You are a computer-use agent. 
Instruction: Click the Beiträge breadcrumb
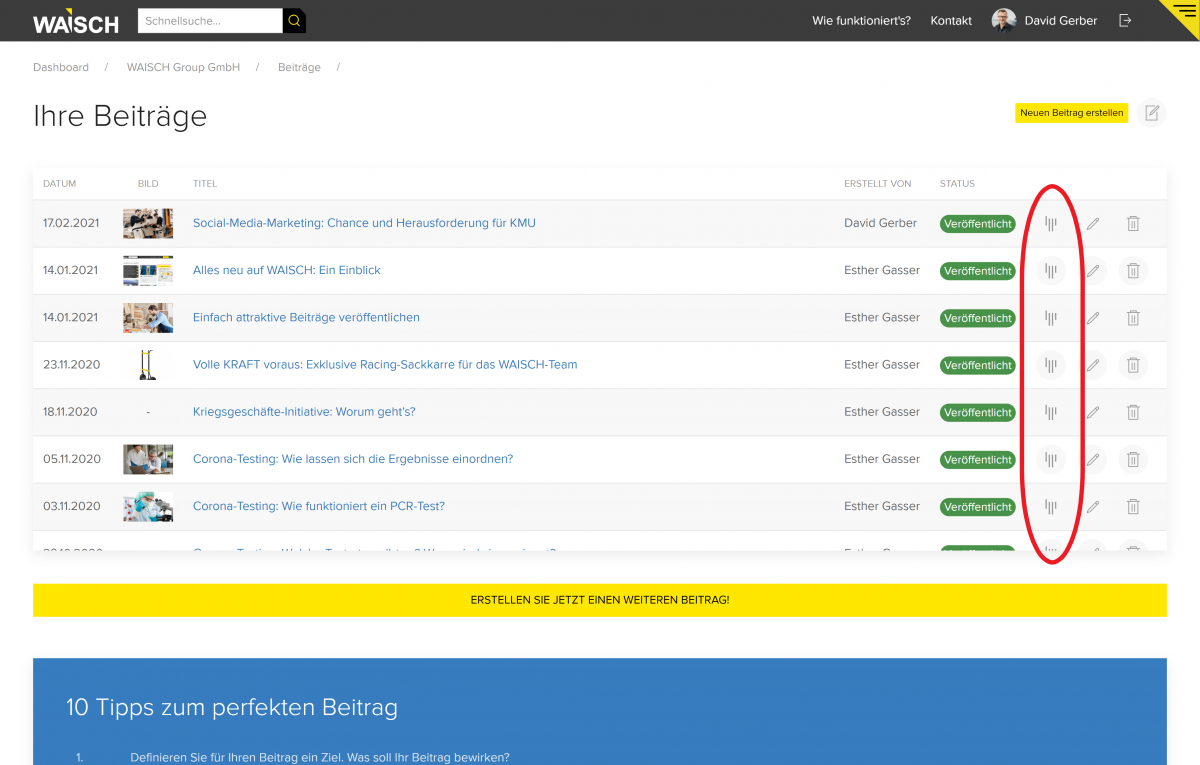(299, 67)
